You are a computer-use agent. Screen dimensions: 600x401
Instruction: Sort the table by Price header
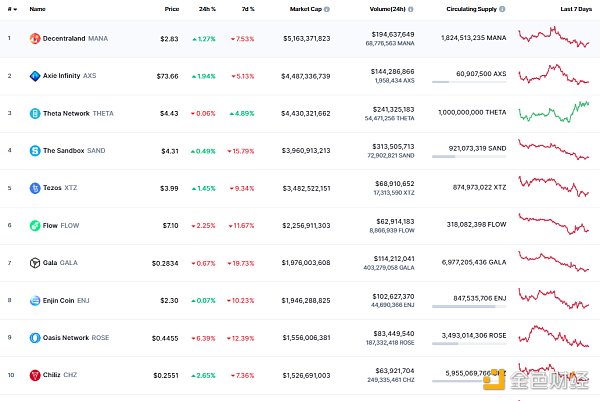[x=171, y=9]
